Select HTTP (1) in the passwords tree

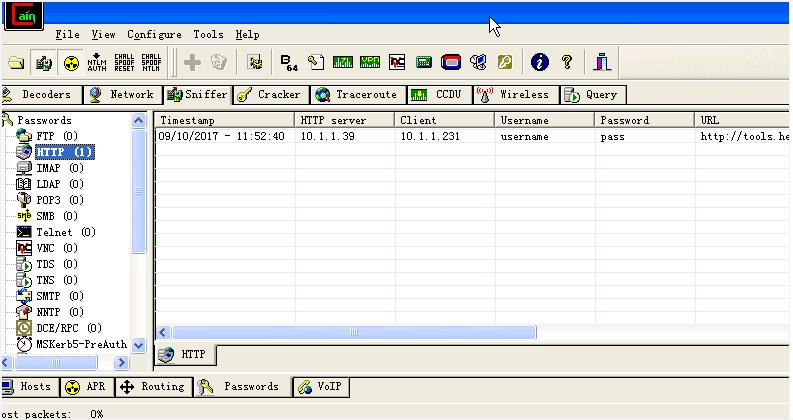[x=64, y=152]
